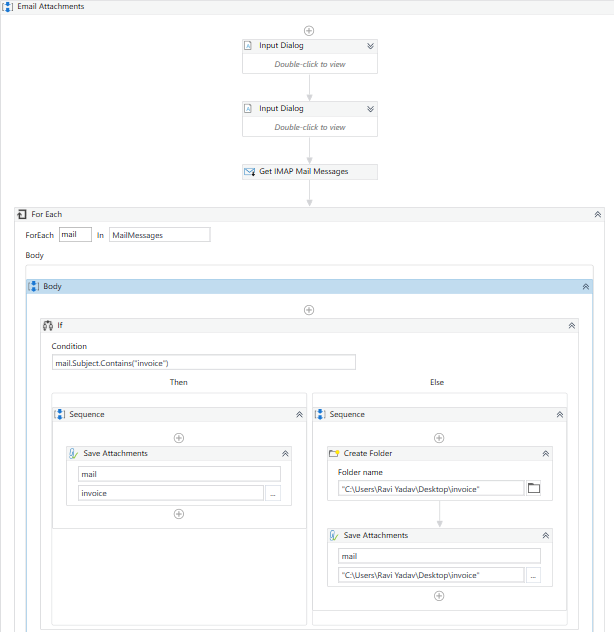Click the 'Else' branch label
The image size is (614, 632).
point(437,382)
